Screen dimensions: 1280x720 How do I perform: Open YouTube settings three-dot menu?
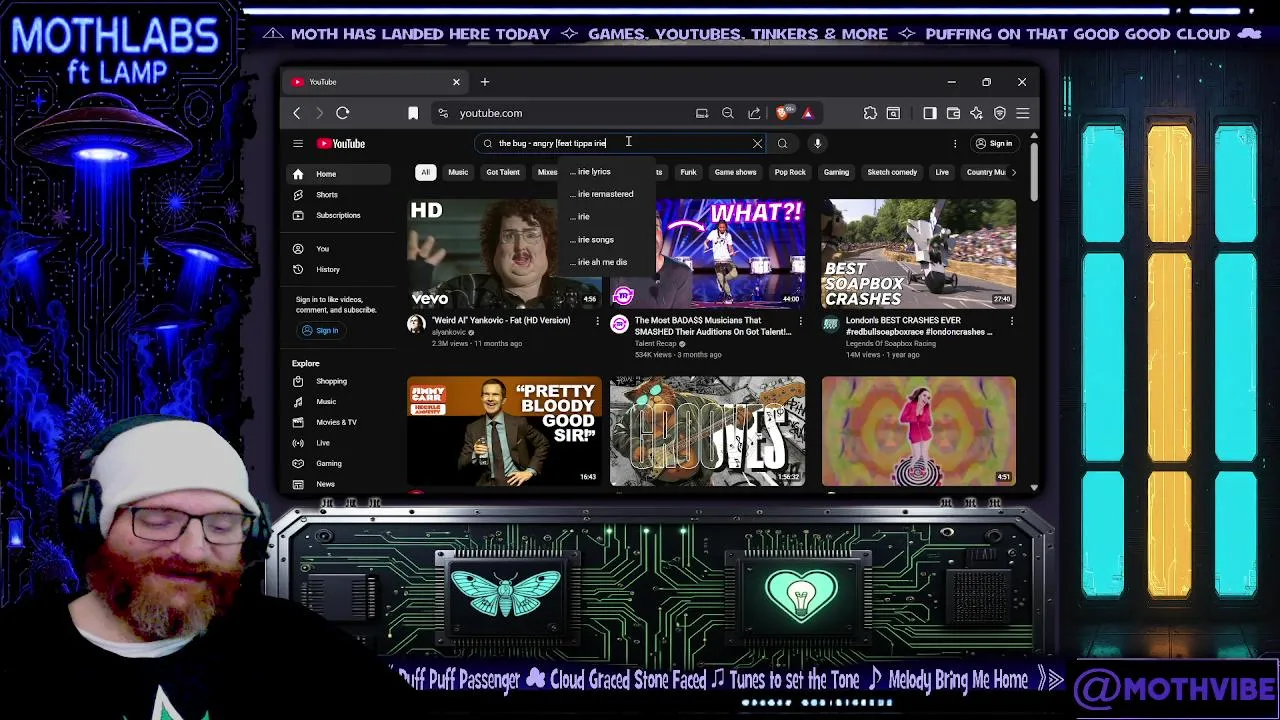point(955,143)
